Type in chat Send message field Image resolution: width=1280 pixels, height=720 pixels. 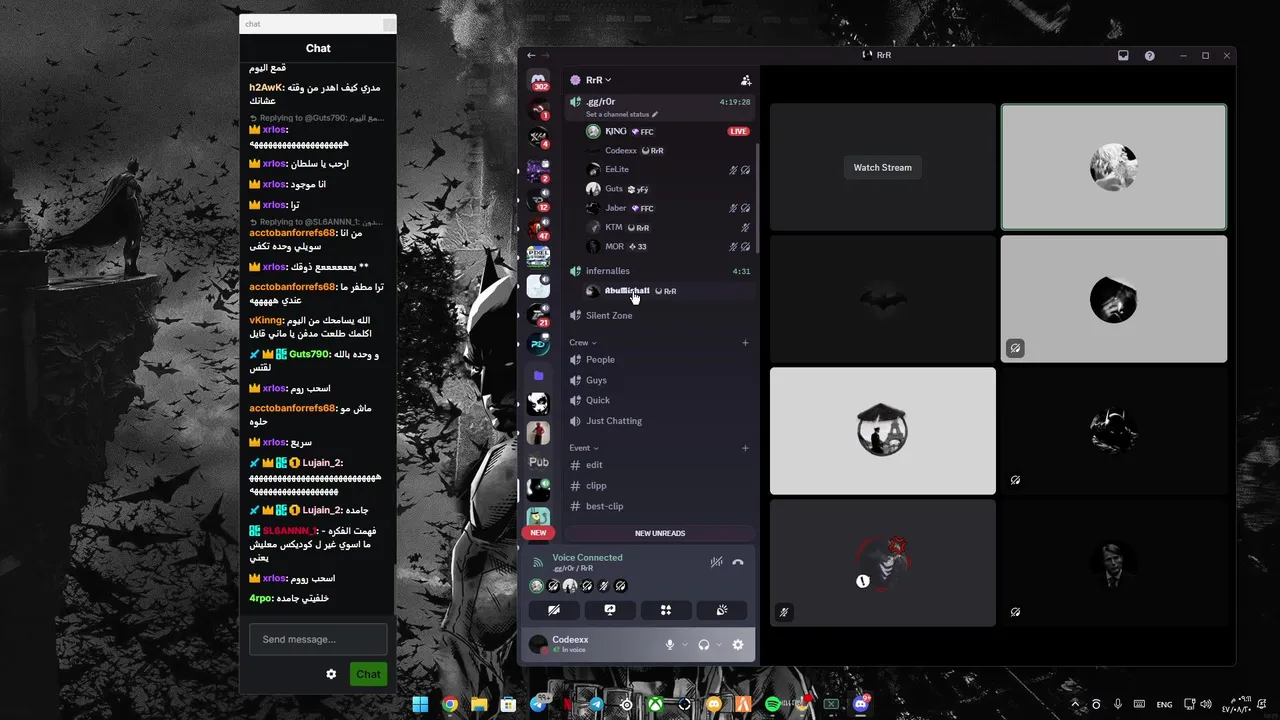point(318,639)
